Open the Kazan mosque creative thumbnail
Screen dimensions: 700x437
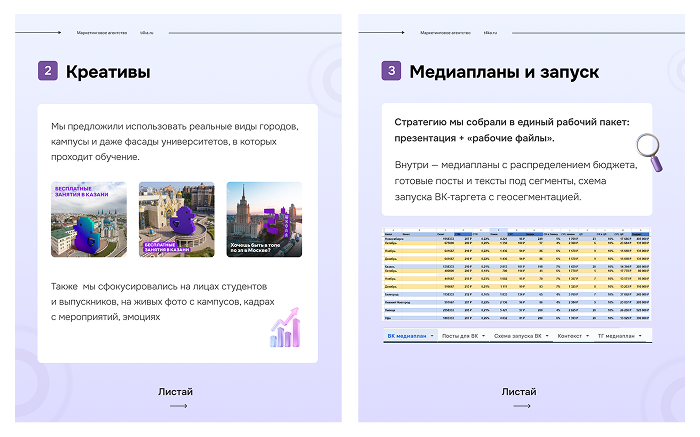89,219
